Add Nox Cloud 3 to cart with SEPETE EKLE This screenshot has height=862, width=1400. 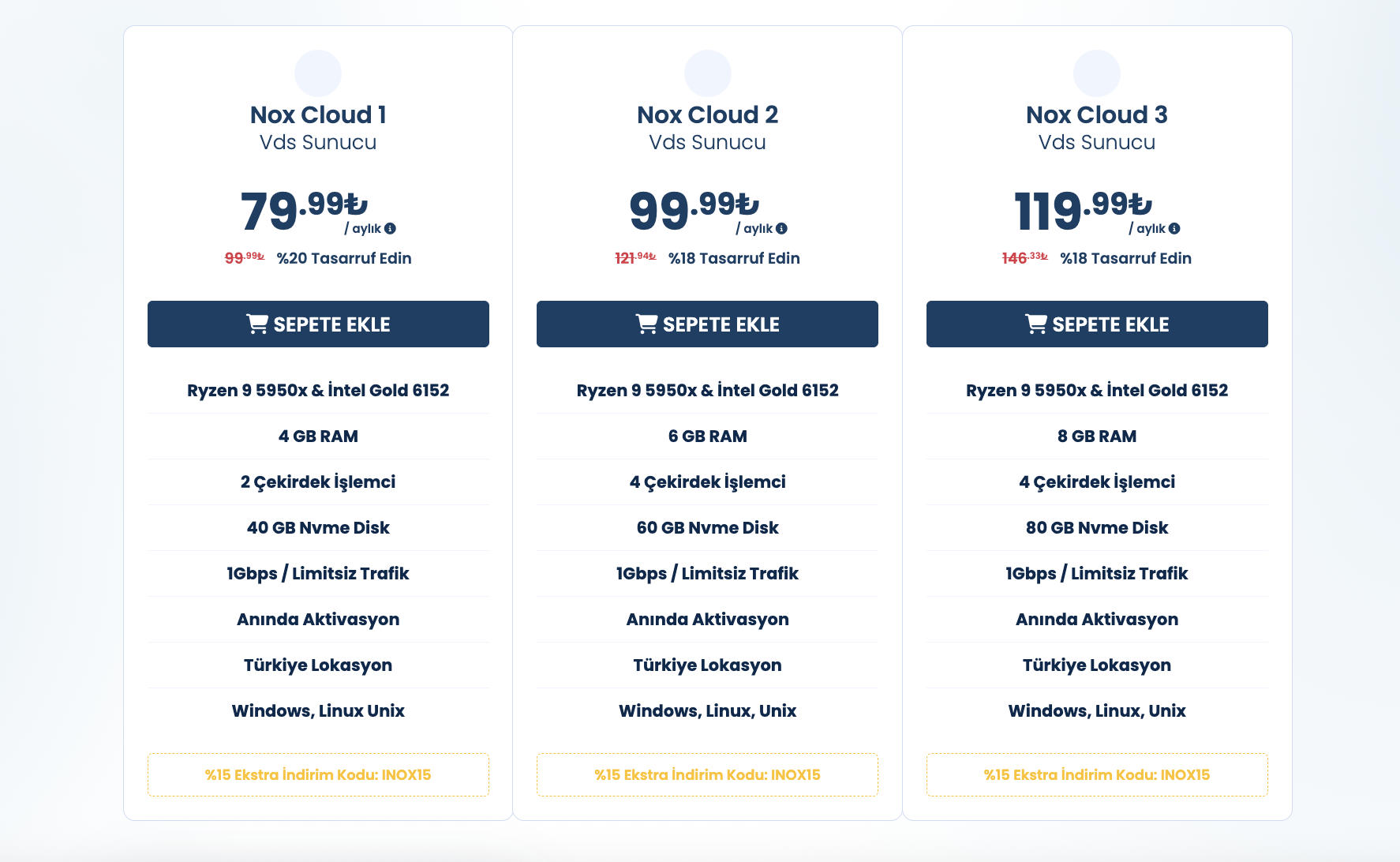1097,324
